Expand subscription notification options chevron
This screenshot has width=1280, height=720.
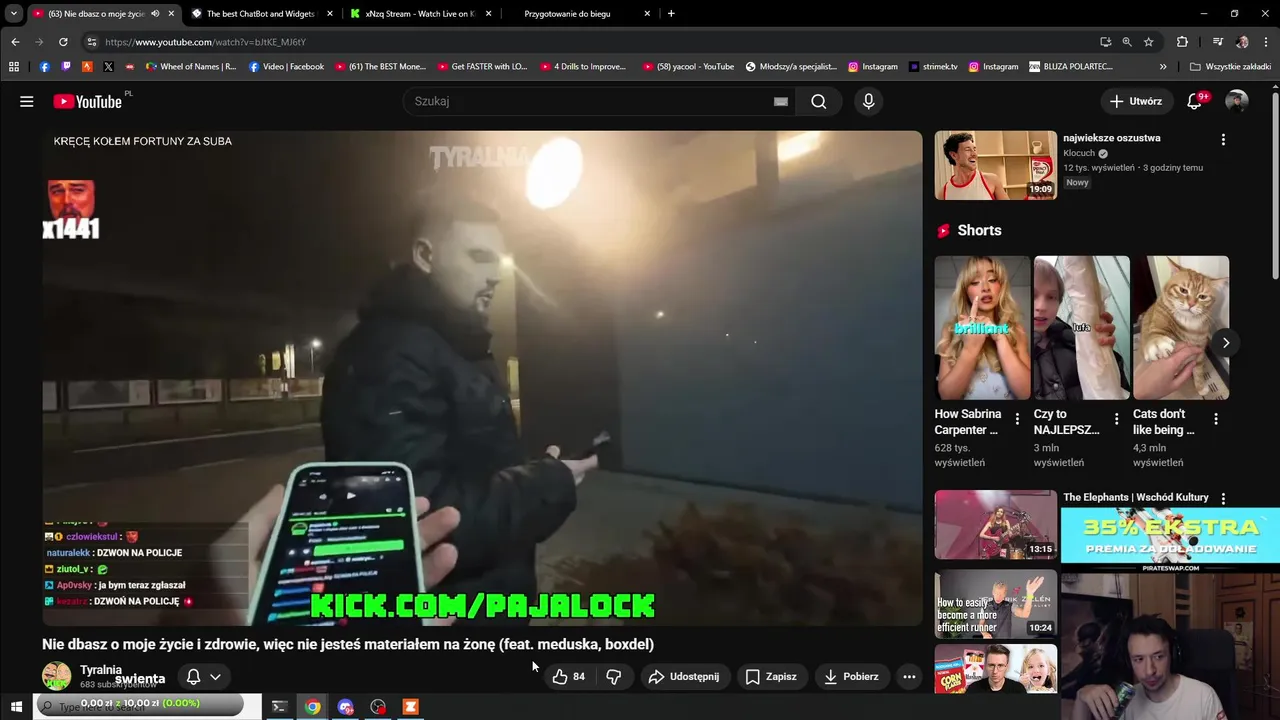(x=215, y=677)
